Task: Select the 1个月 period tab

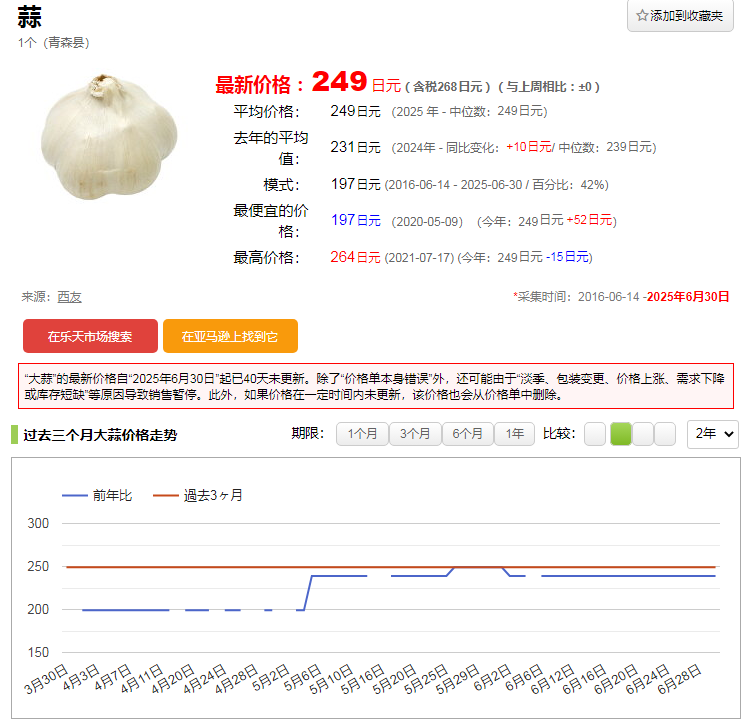Action: 362,434
